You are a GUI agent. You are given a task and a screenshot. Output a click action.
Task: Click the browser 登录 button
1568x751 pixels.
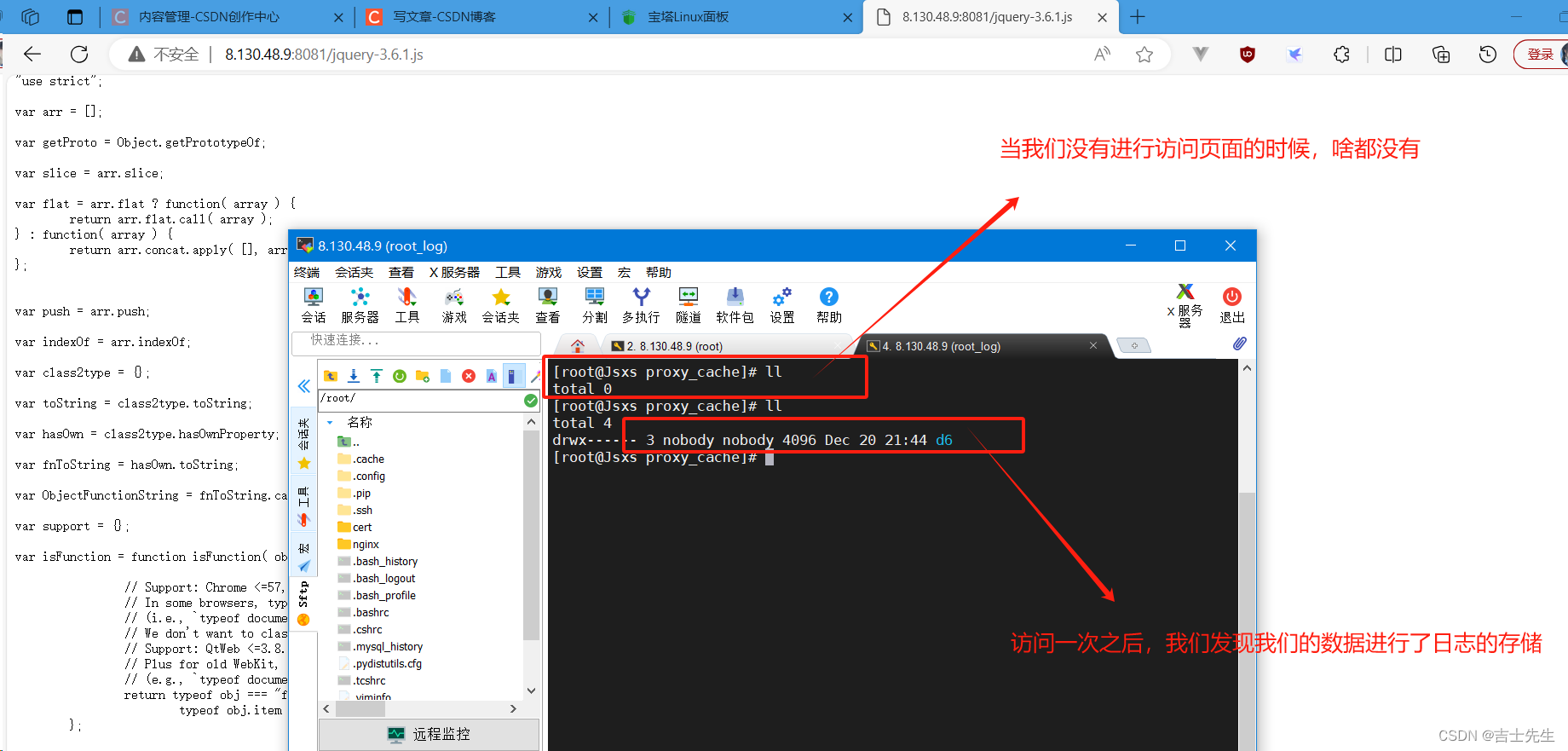1540,55
